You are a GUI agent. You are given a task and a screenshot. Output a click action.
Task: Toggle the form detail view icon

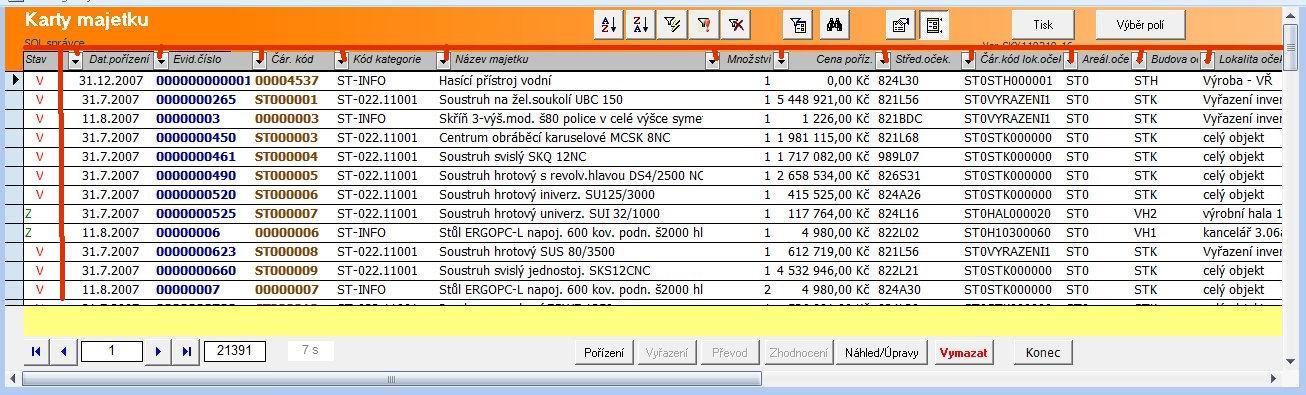tap(934, 25)
